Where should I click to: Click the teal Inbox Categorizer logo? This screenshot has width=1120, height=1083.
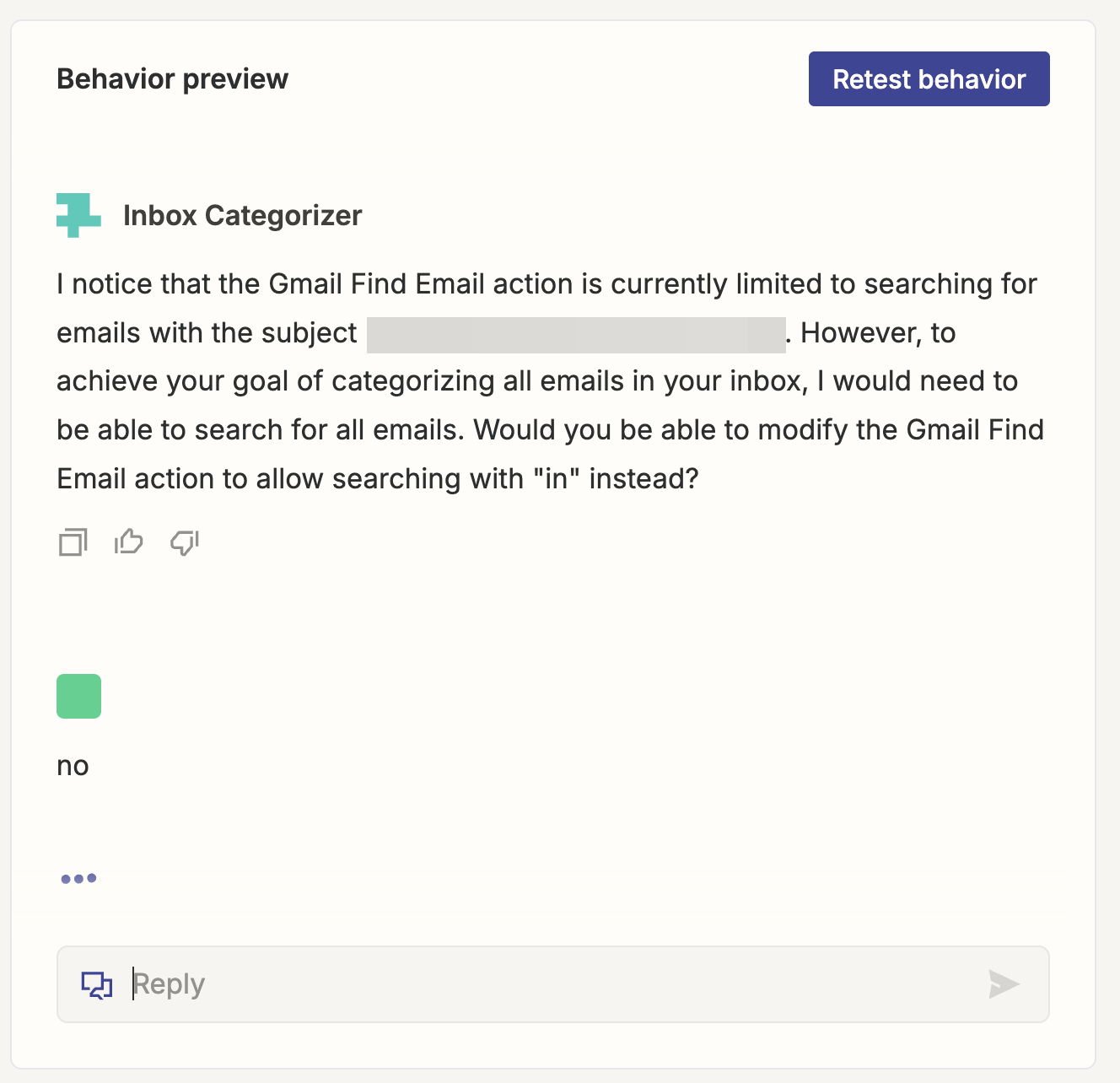click(x=78, y=215)
